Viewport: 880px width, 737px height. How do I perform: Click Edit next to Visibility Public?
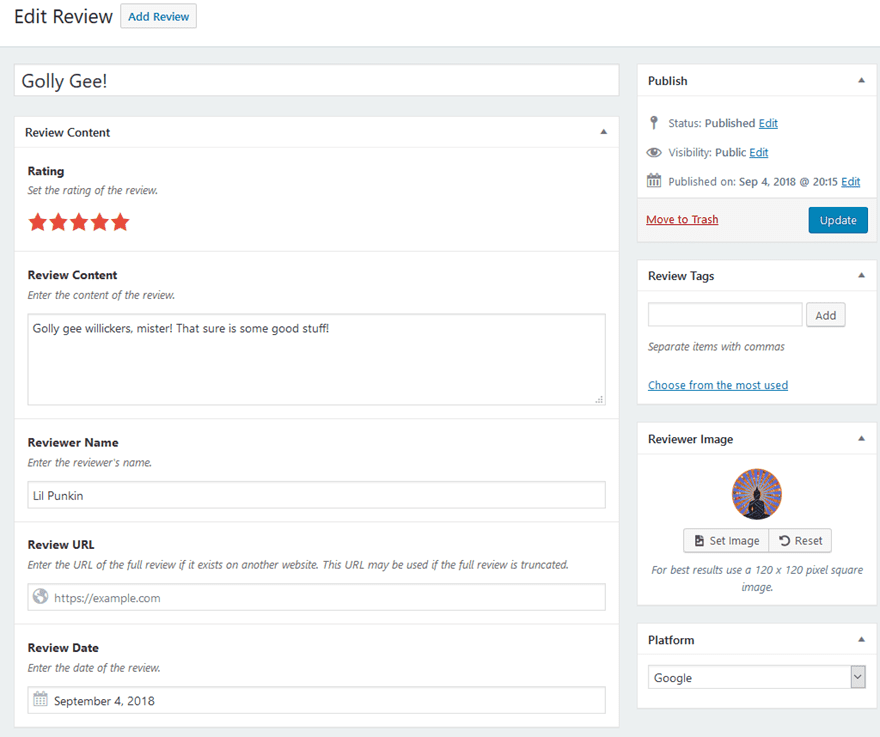(x=758, y=151)
